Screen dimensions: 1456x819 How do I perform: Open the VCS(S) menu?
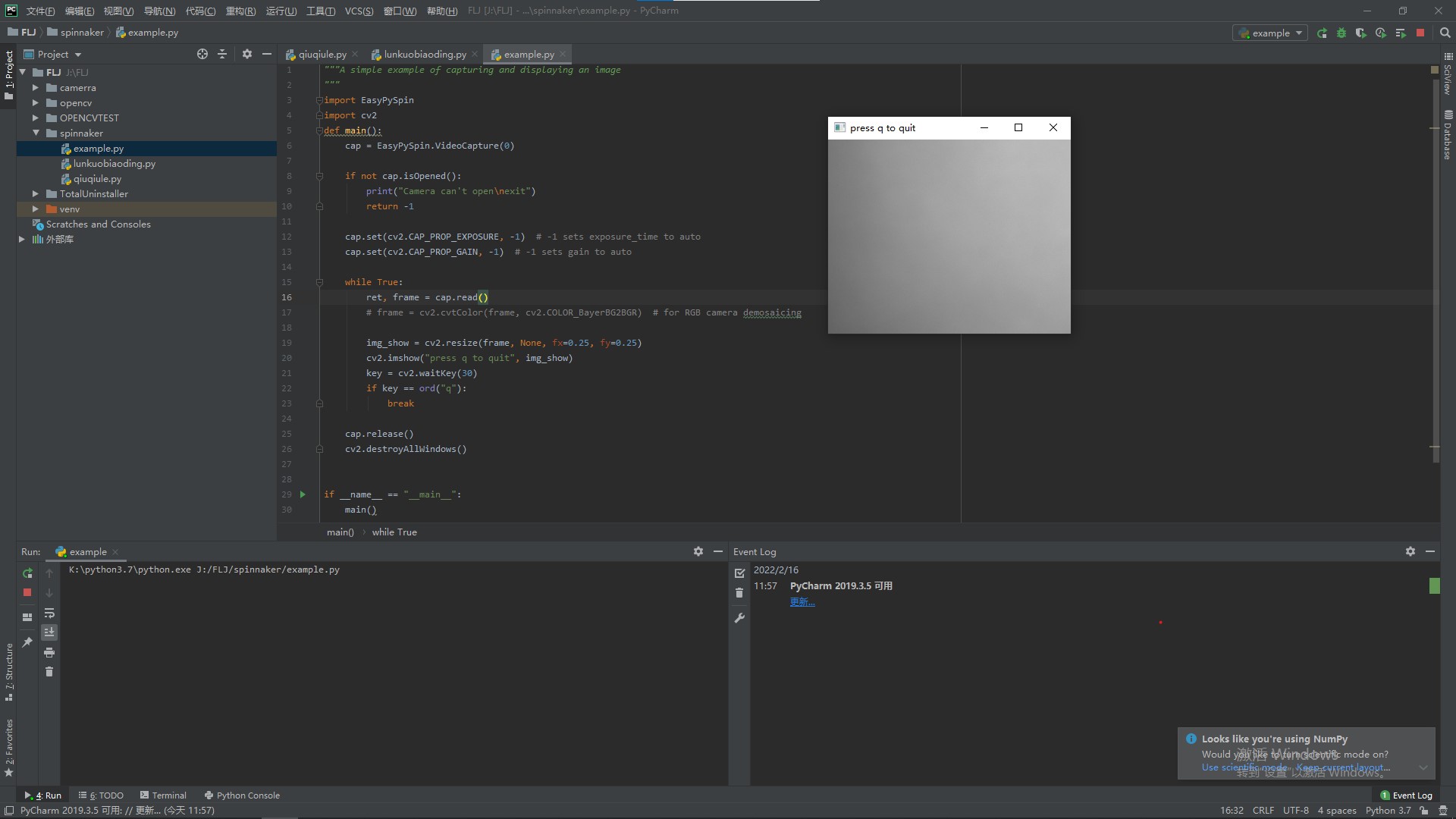tap(359, 11)
